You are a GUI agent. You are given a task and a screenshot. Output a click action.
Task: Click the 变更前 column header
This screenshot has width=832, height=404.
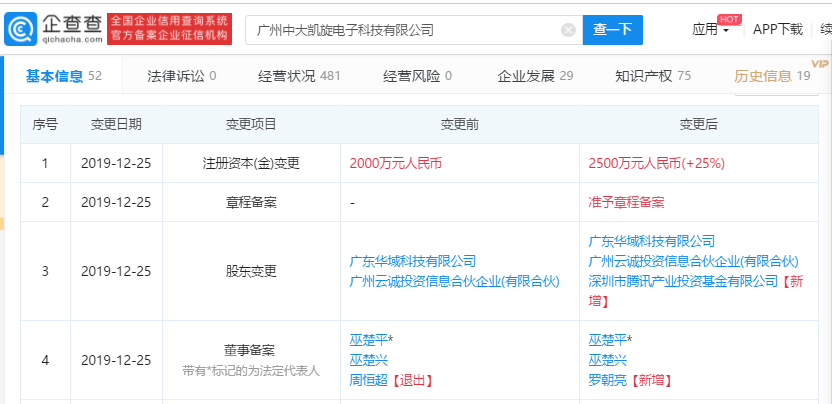tap(460, 125)
